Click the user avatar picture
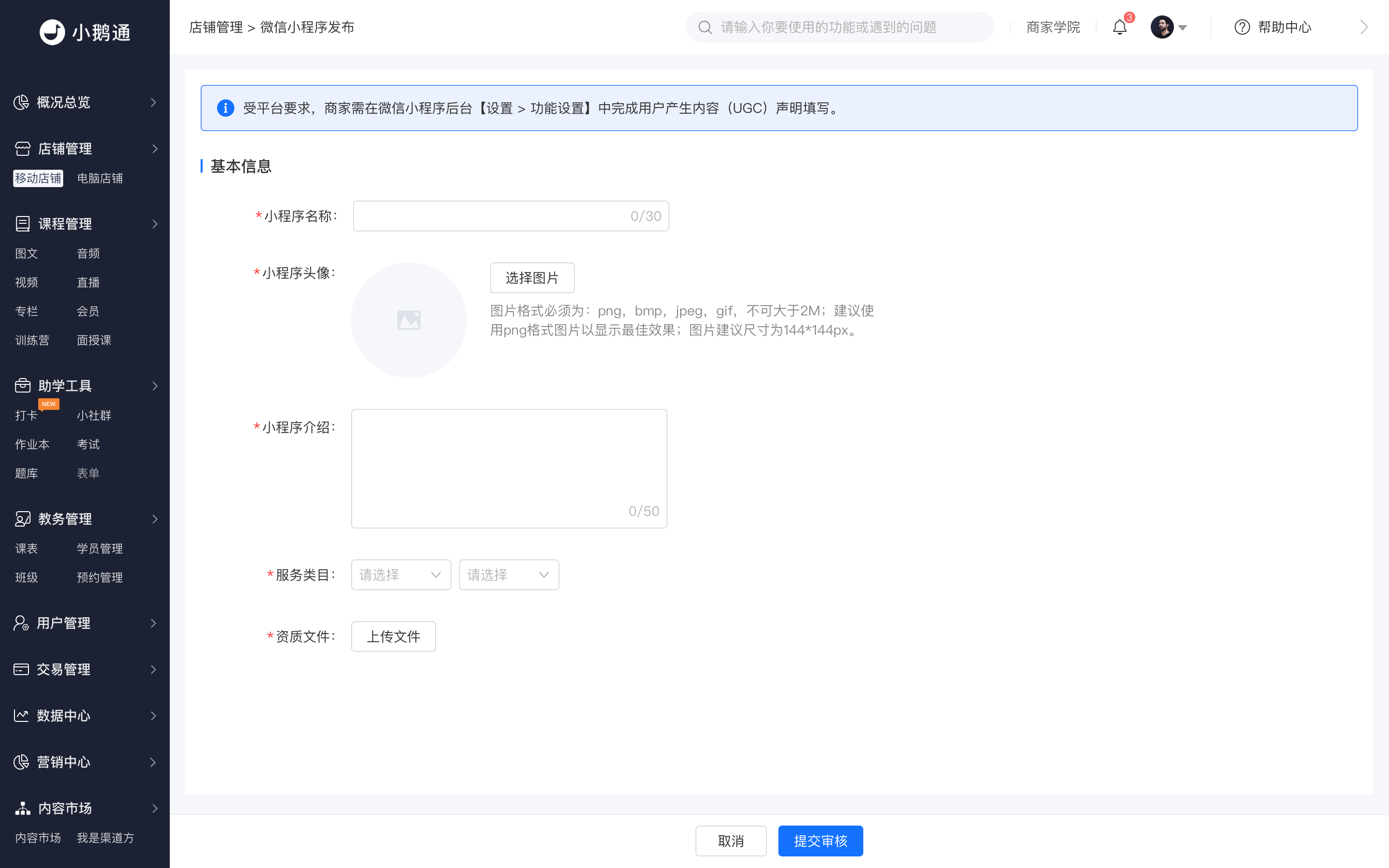Screen dimensions: 1389x868 pyautogui.click(x=1162, y=27)
